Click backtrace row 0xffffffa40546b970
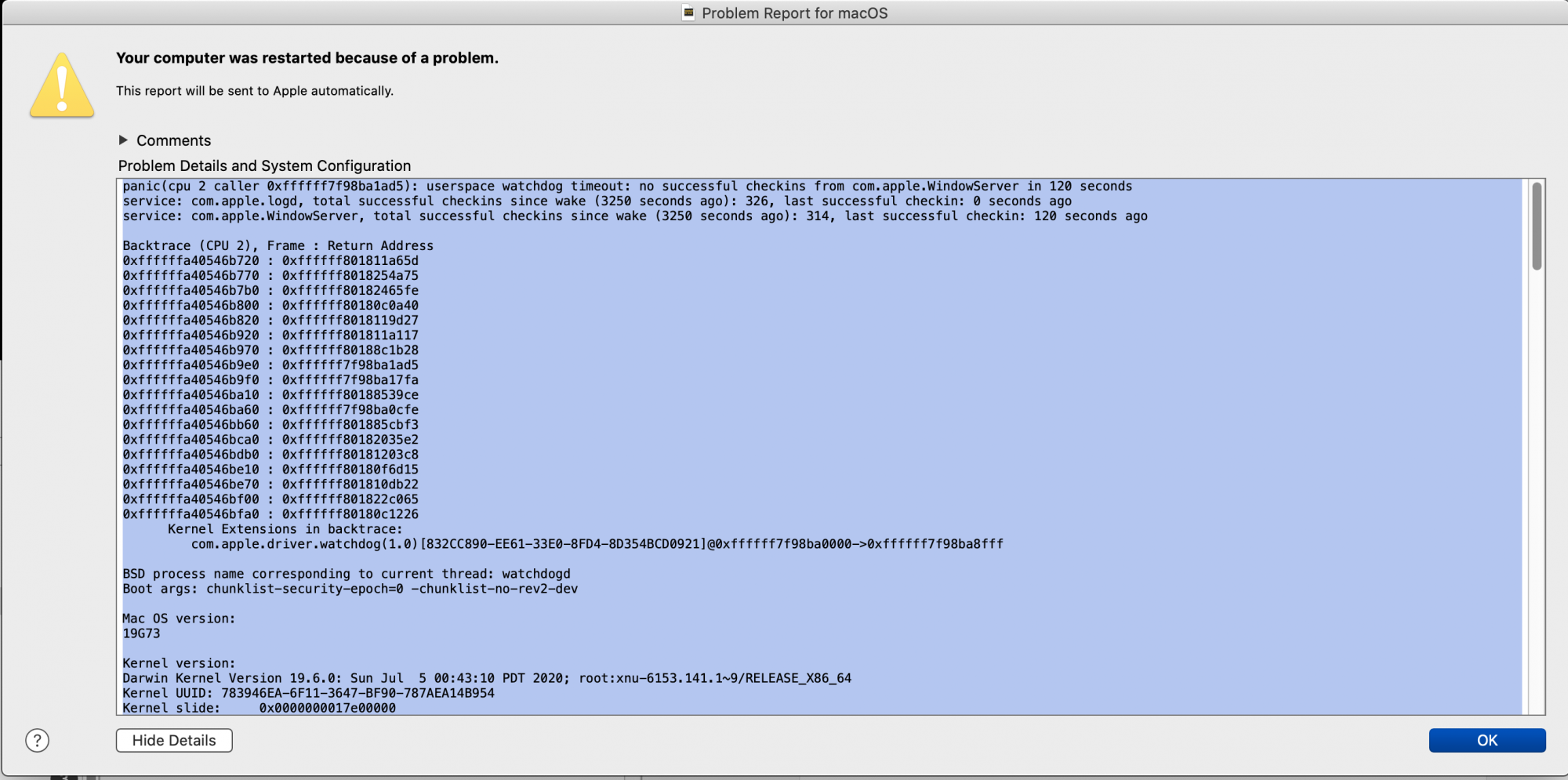The height and width of the screenshot is (780, 1568). [x=270, y=350]
